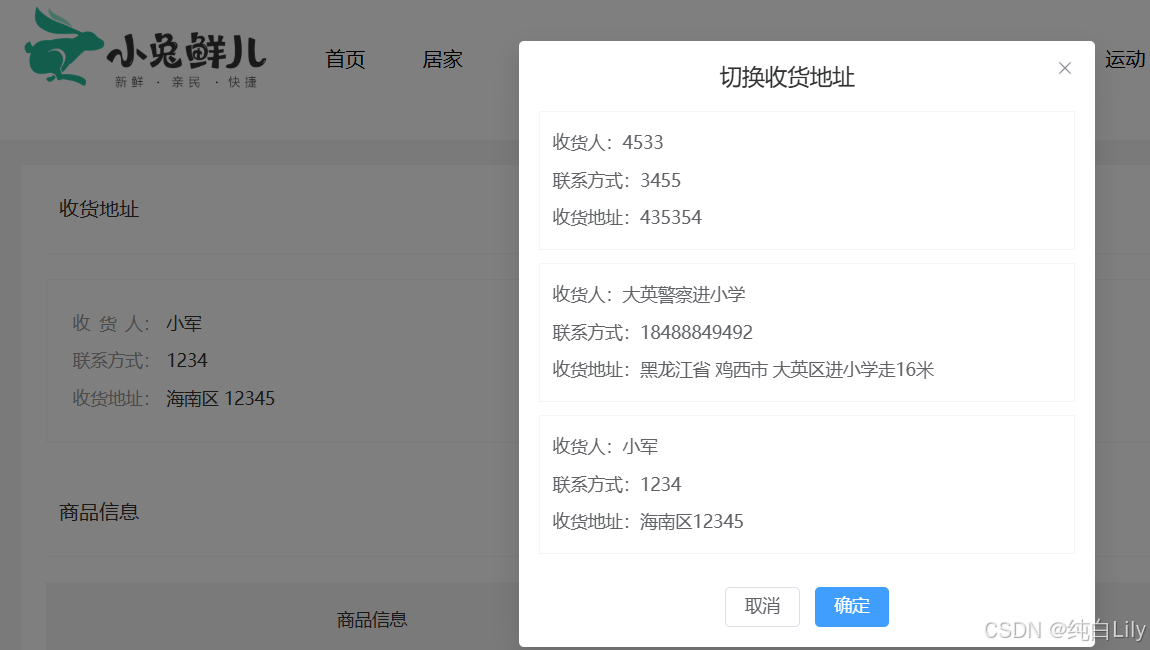Open the 居家 category tab
This screenshot has width=1150, height=650.
point(442,60)
